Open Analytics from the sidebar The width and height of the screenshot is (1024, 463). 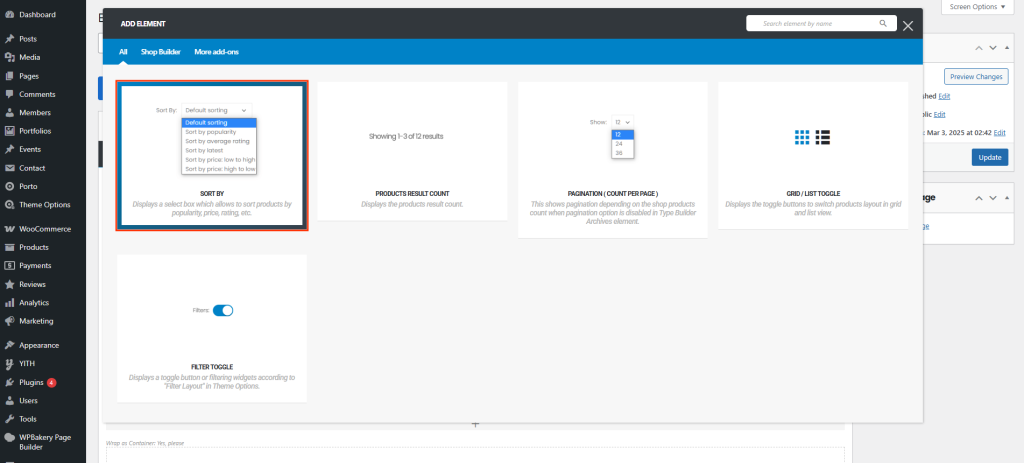[34, 302]
